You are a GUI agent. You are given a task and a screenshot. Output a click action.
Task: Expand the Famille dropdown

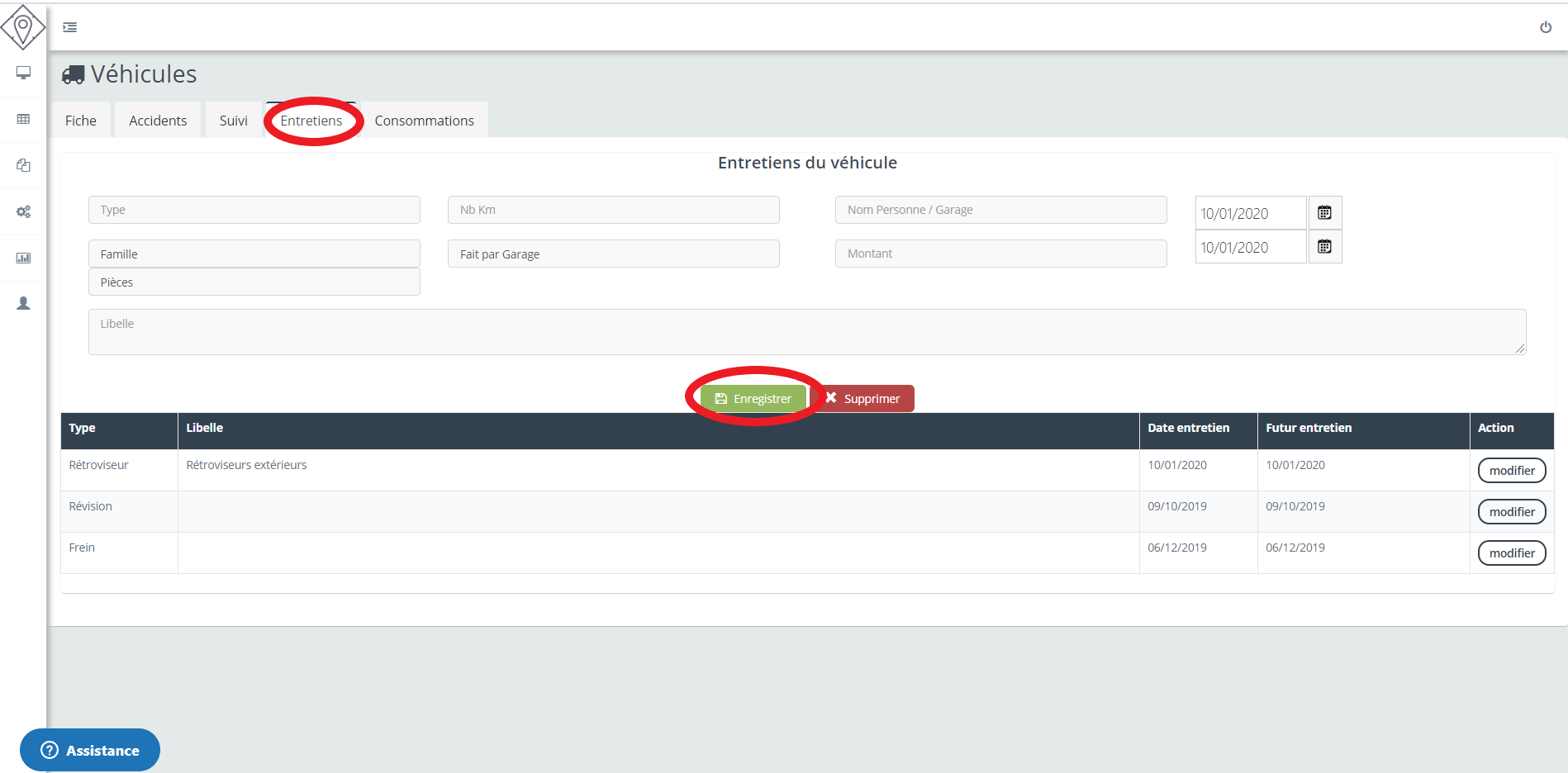254,254
